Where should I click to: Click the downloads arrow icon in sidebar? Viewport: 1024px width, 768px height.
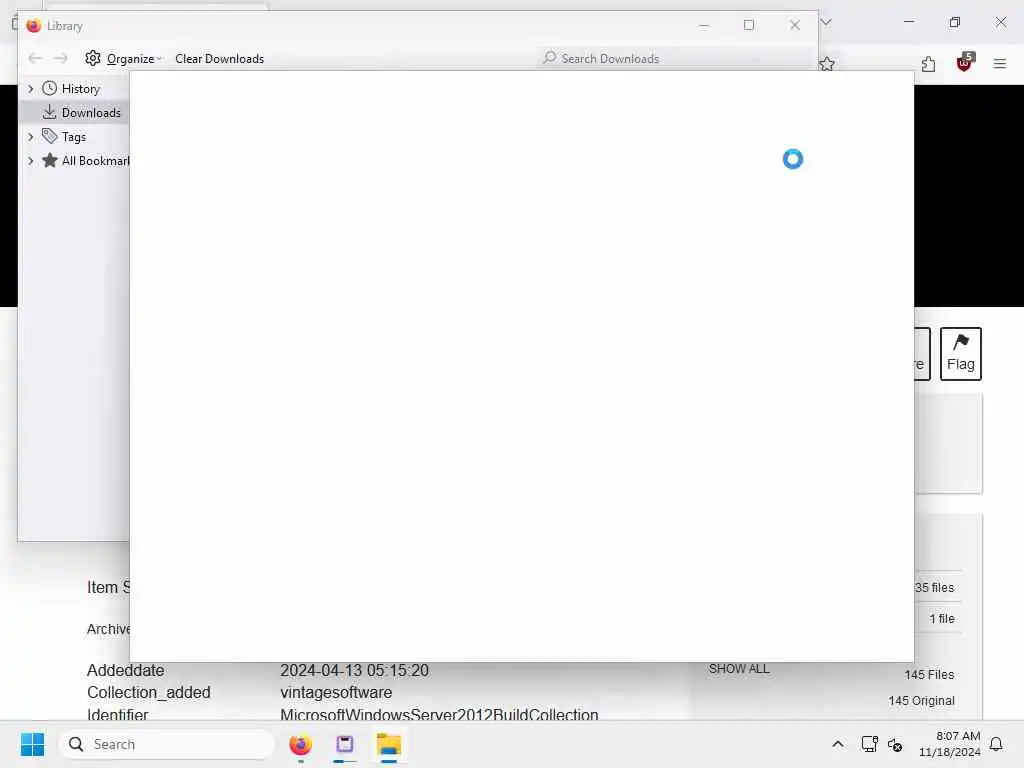[50, 112]
